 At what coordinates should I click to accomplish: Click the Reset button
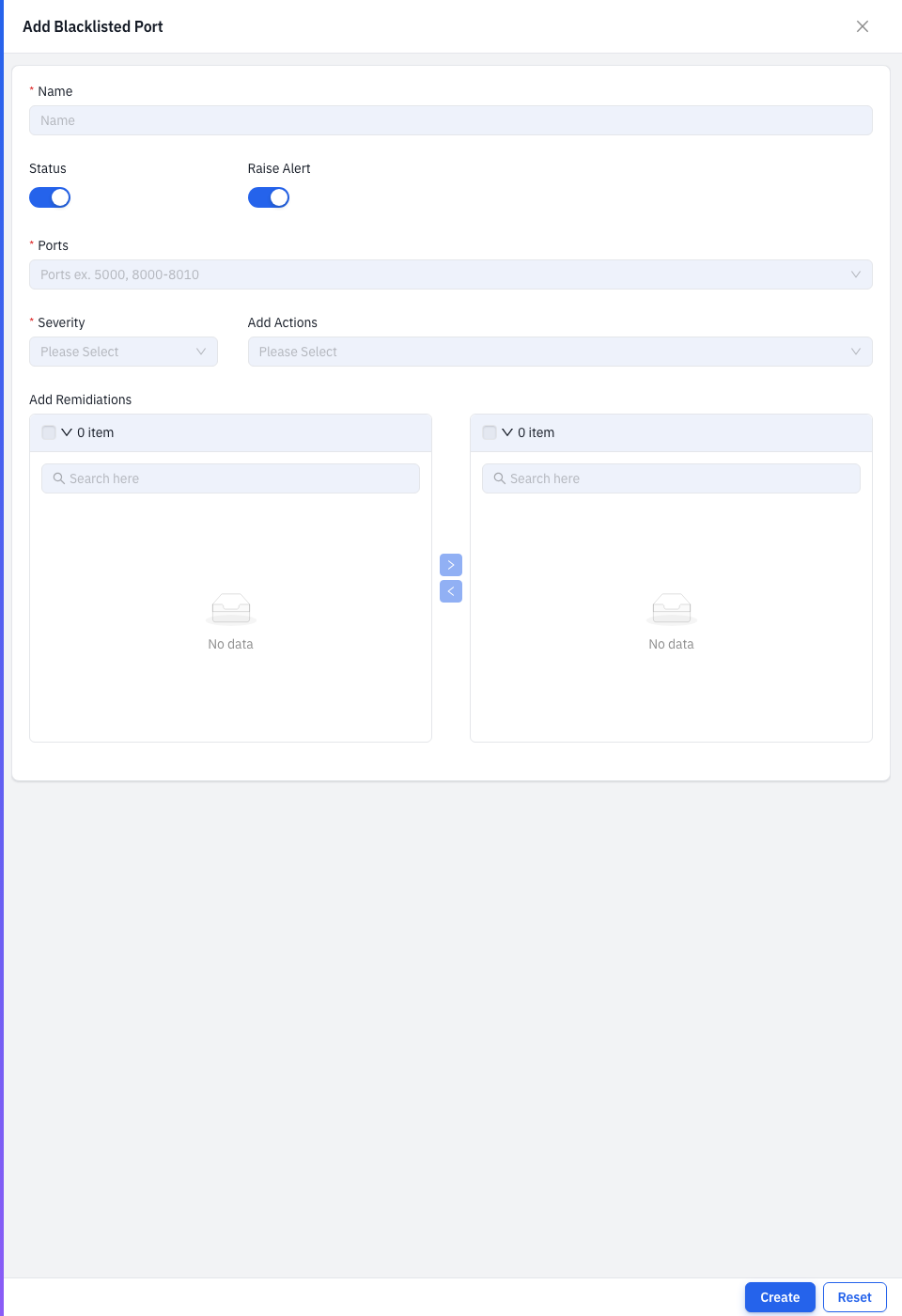[x=855, y=1297]
